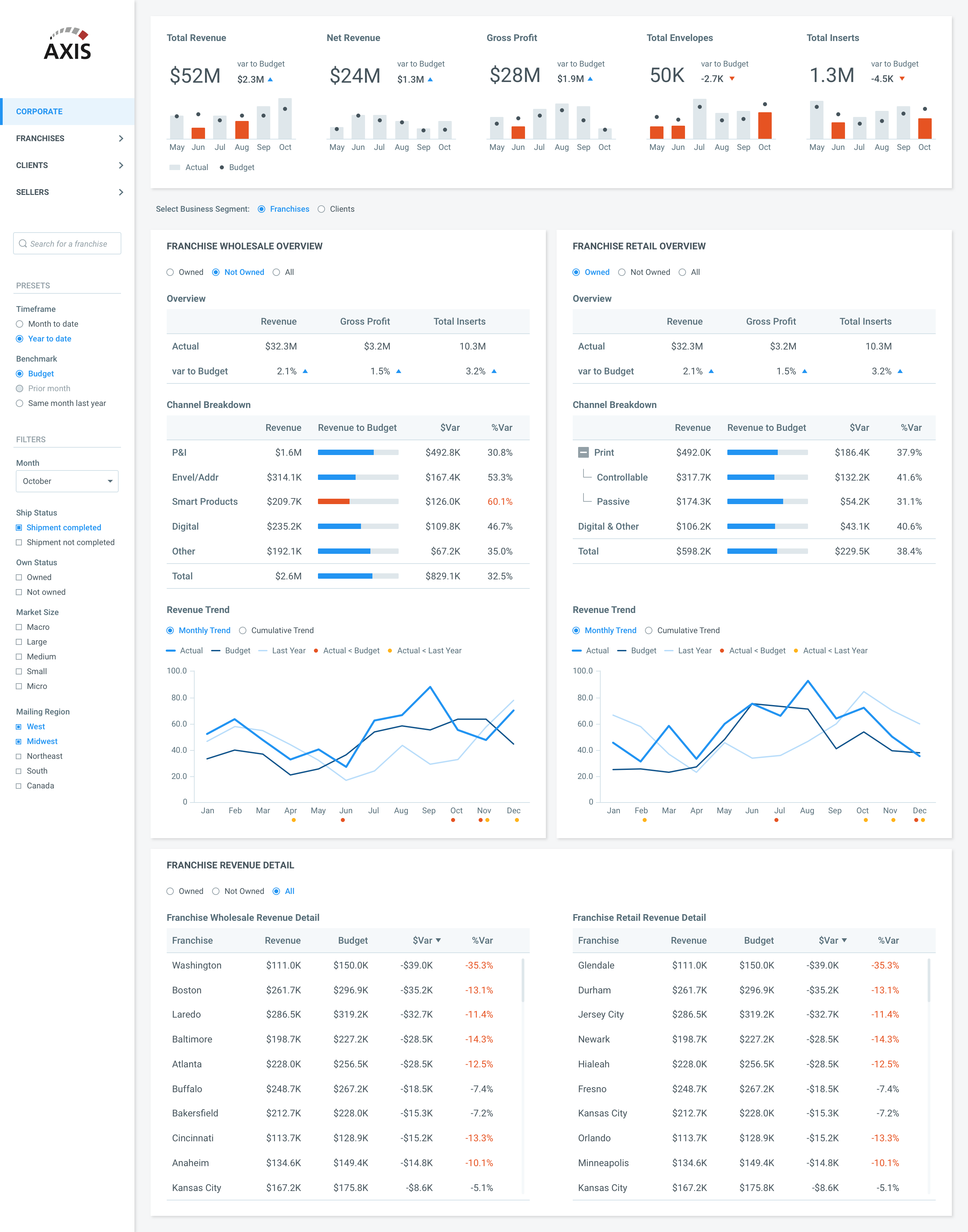968x1232 pixels.
Task: Click the AXIS logo
Action: (x=68, y=44)
